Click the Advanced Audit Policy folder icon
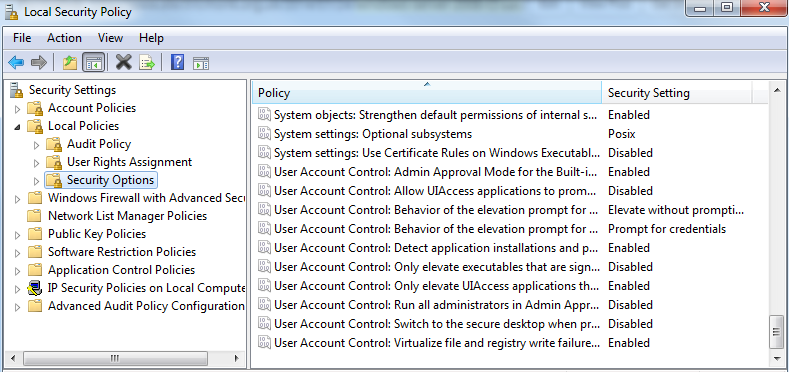 point(35,306)
